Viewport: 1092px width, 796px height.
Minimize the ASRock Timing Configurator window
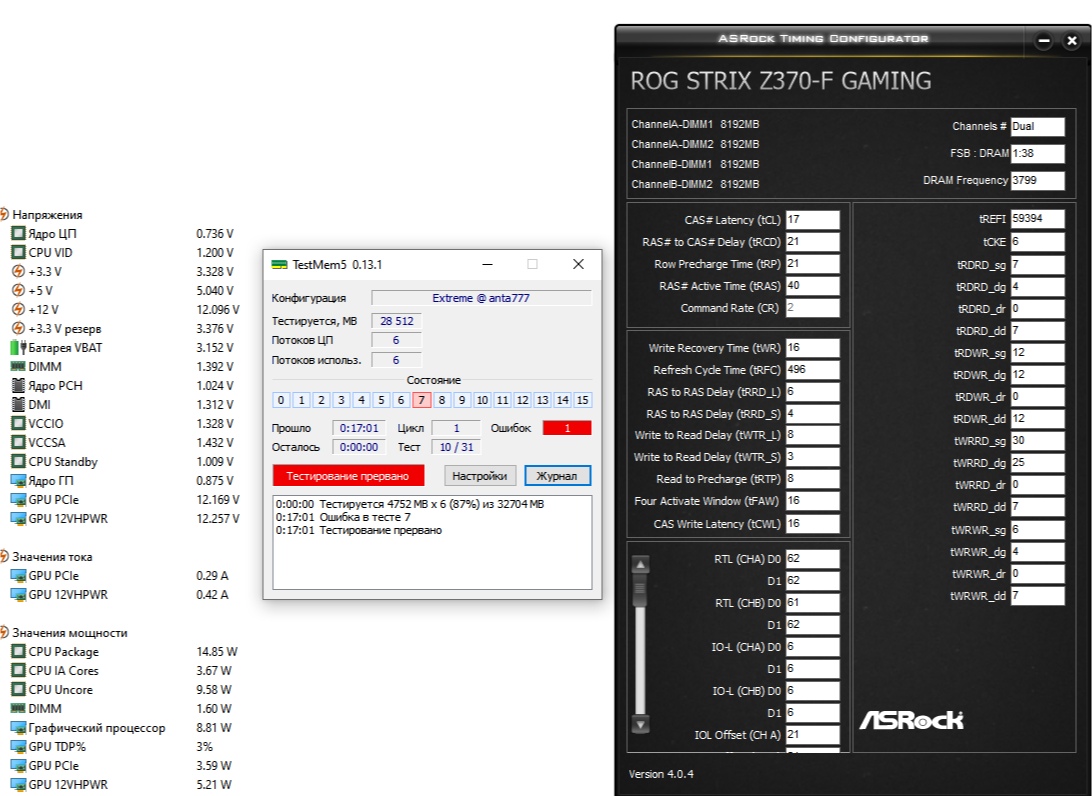1044,41
